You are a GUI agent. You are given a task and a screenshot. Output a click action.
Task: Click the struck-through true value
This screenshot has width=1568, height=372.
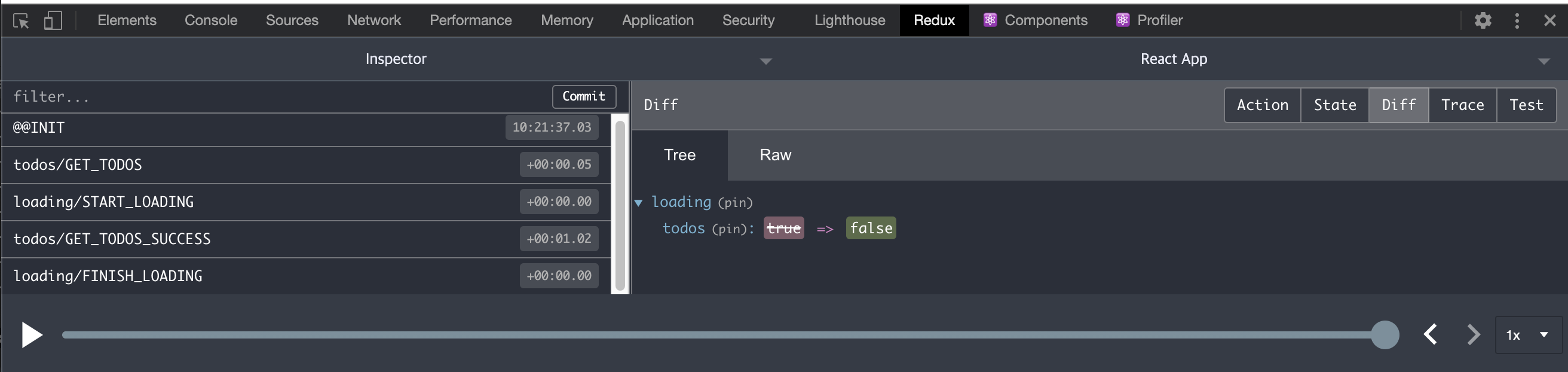coord(783,228)
